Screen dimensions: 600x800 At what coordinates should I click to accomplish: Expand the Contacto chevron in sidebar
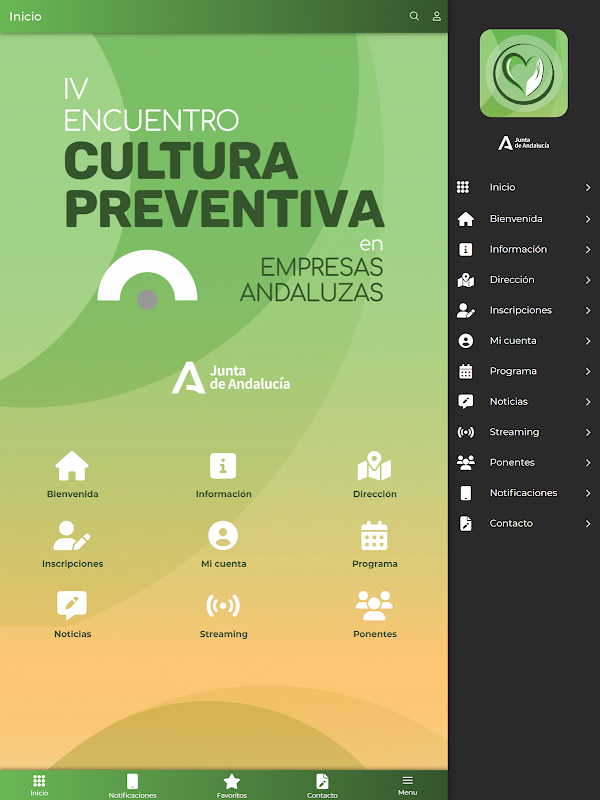coord(588,523)
